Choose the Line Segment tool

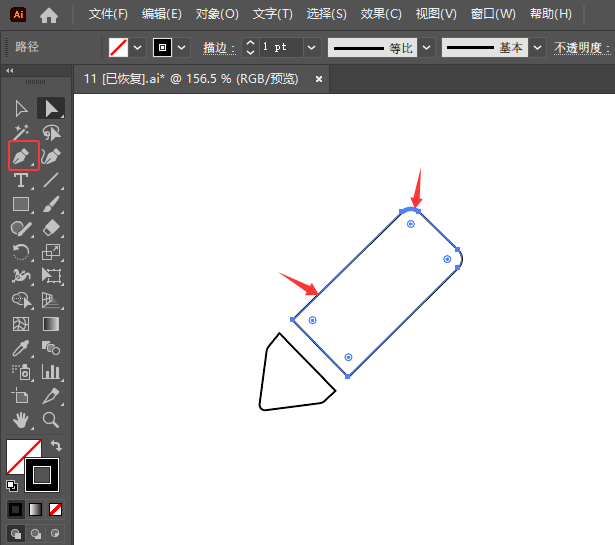(51, 180)
